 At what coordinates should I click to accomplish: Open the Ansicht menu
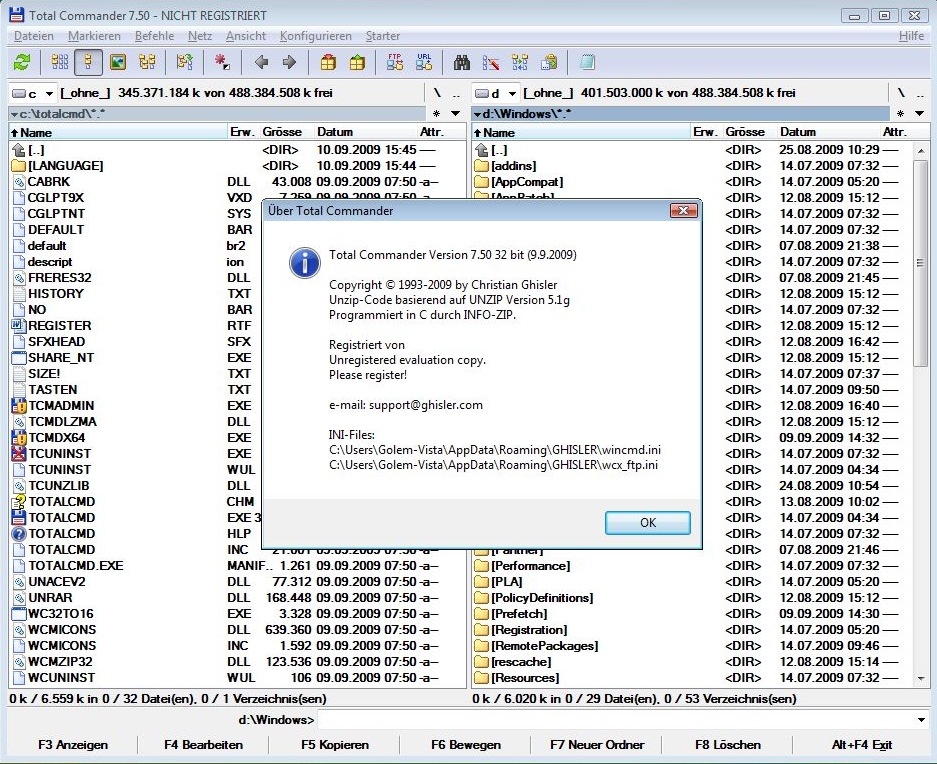[x=246, y=36]
